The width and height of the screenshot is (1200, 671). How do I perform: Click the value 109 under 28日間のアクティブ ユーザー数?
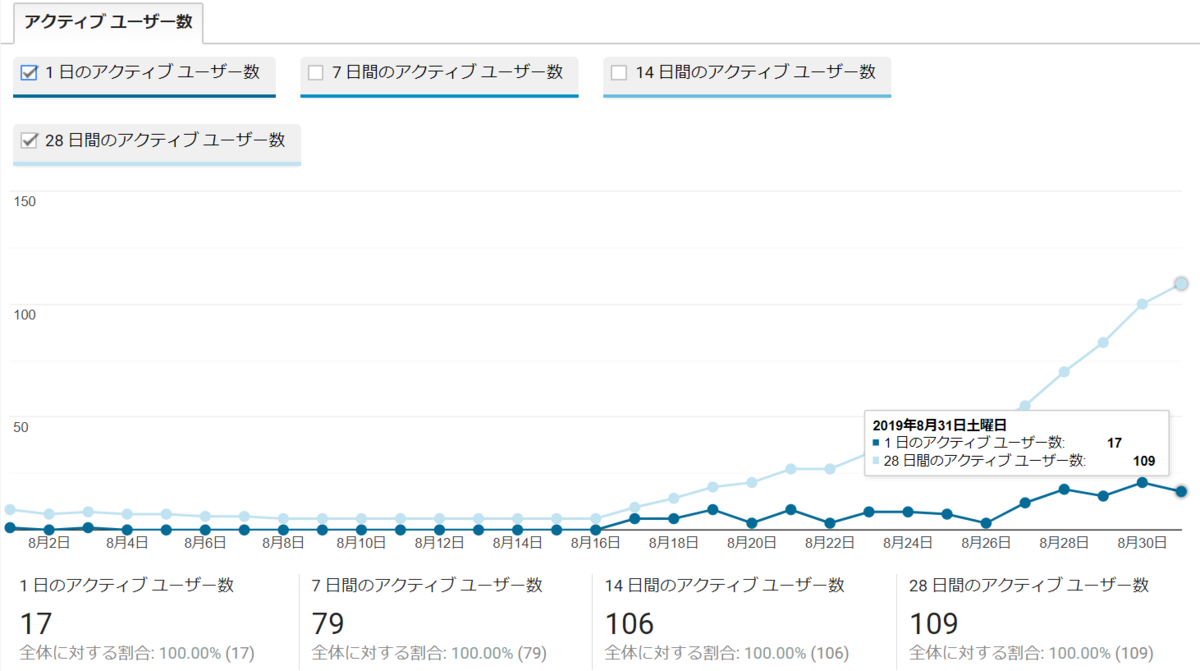click(934, 622)
